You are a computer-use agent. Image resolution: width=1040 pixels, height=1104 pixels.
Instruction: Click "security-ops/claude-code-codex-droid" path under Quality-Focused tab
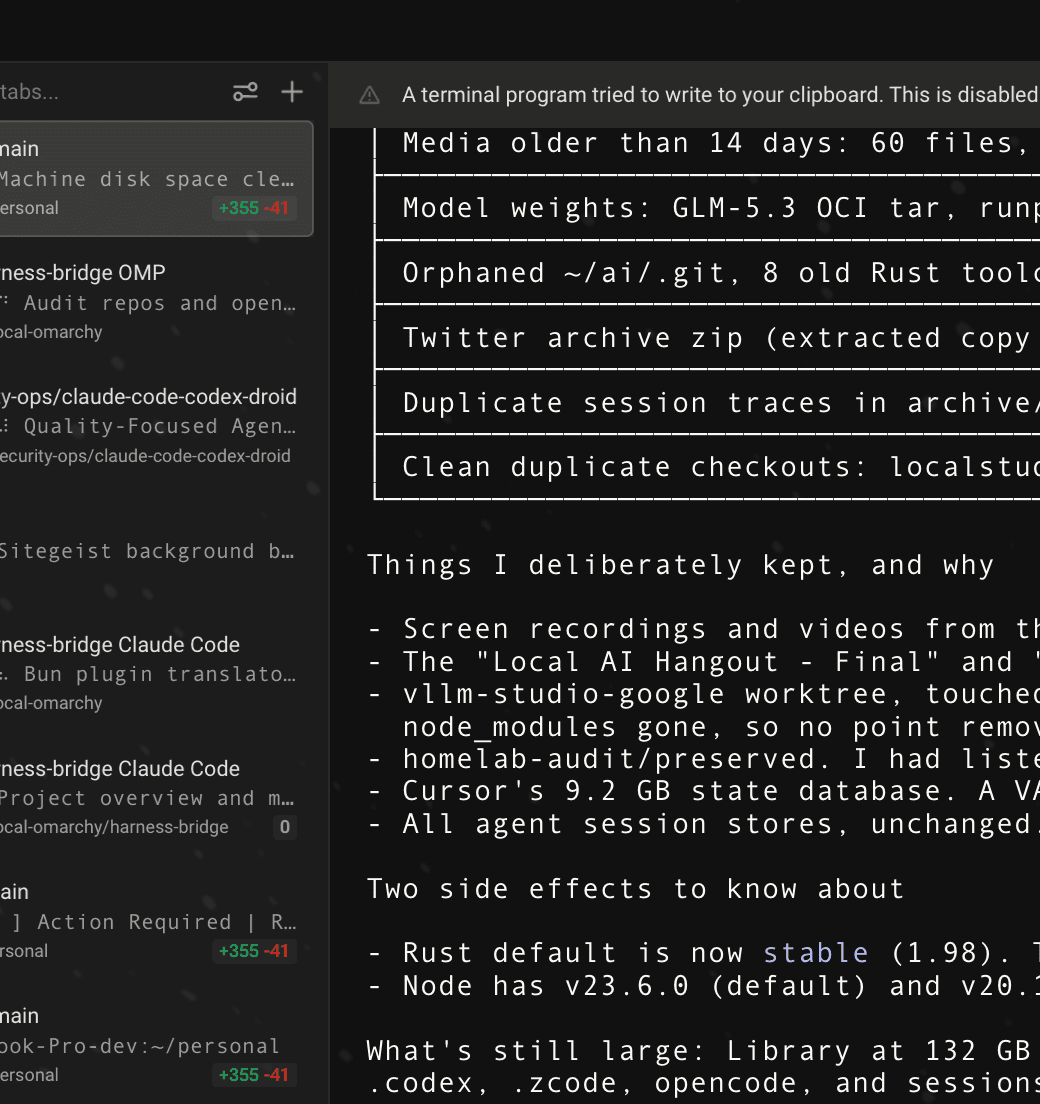coord(145,456)
